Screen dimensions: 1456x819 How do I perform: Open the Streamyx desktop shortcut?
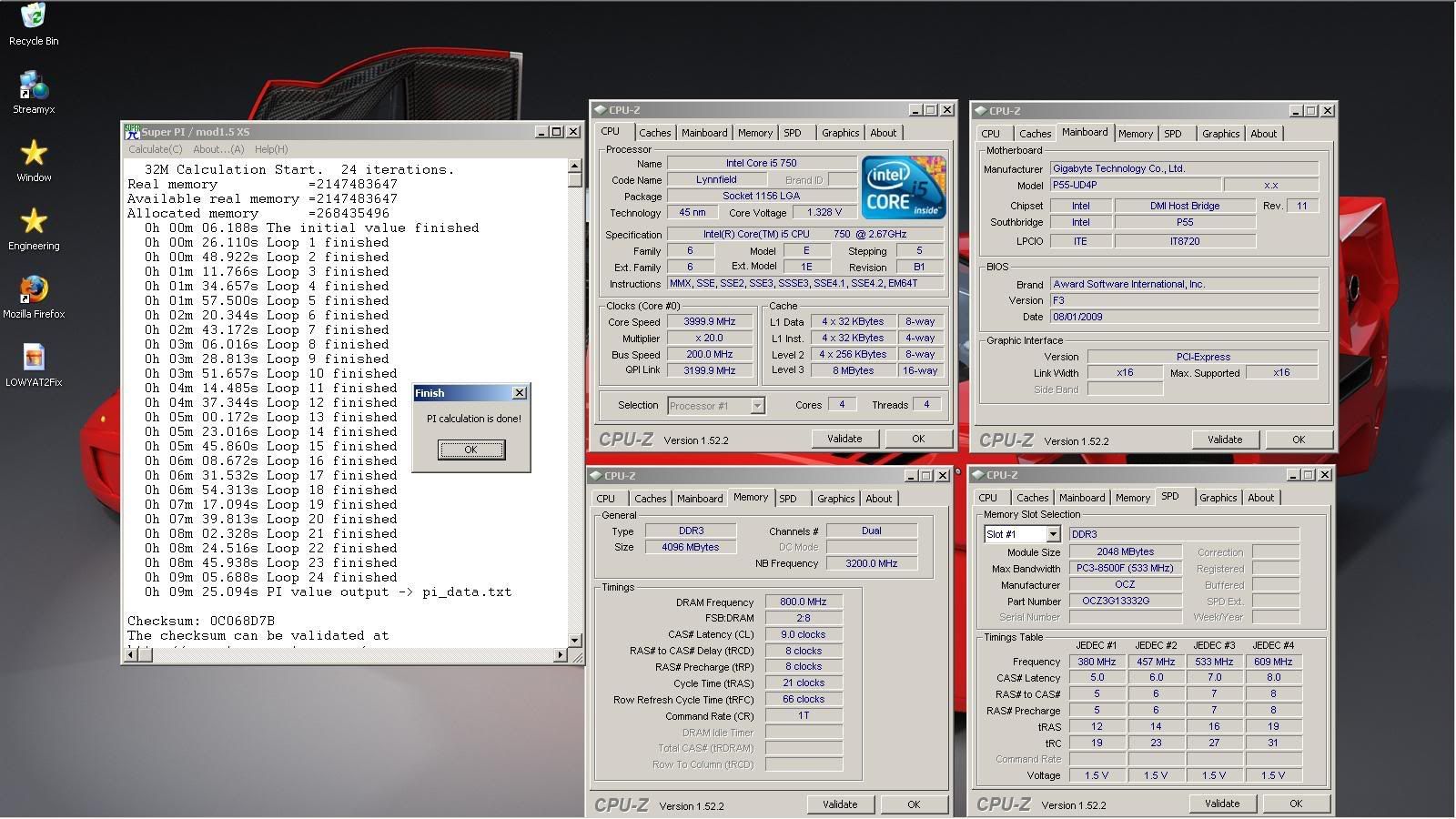click(x=34, y=86)
